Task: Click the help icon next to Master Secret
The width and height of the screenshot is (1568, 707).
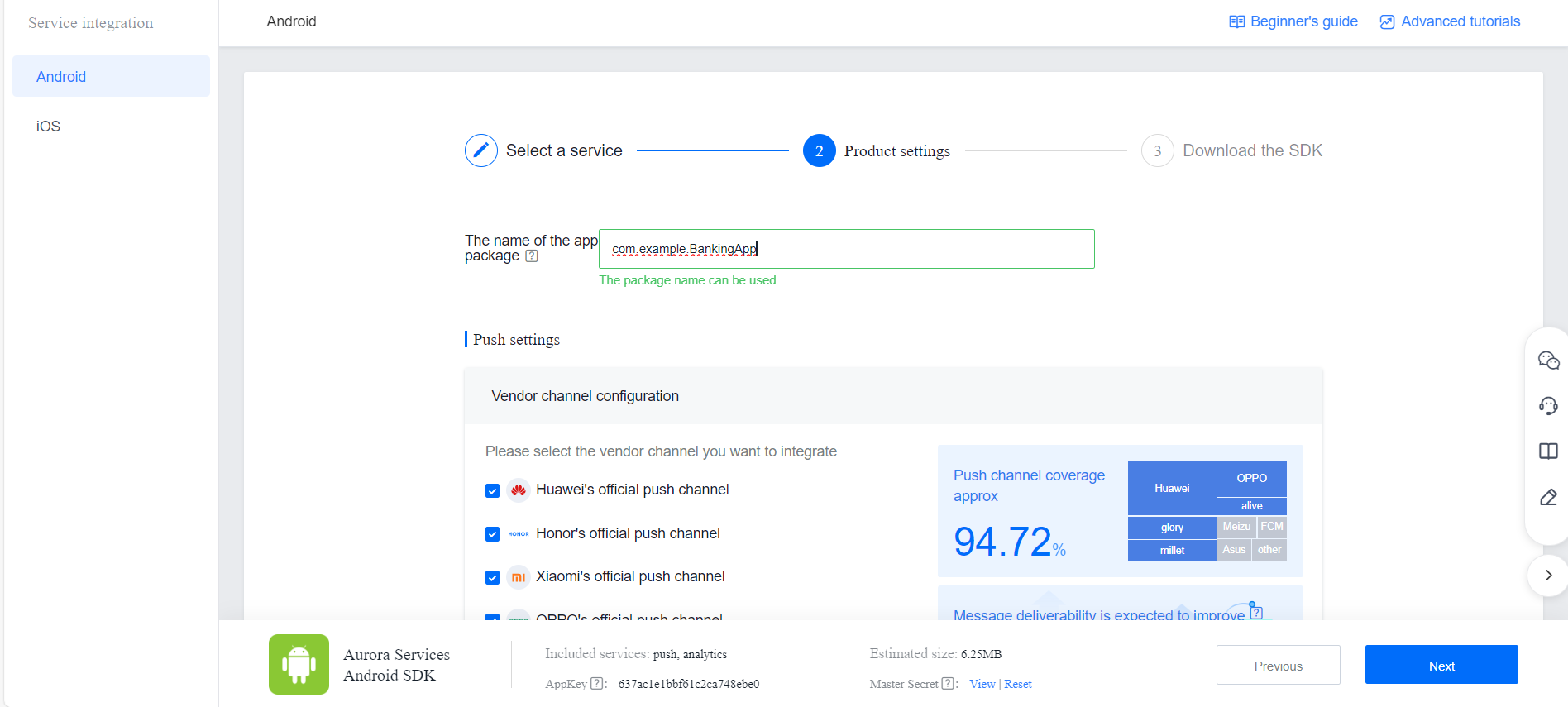Action: 948,684
